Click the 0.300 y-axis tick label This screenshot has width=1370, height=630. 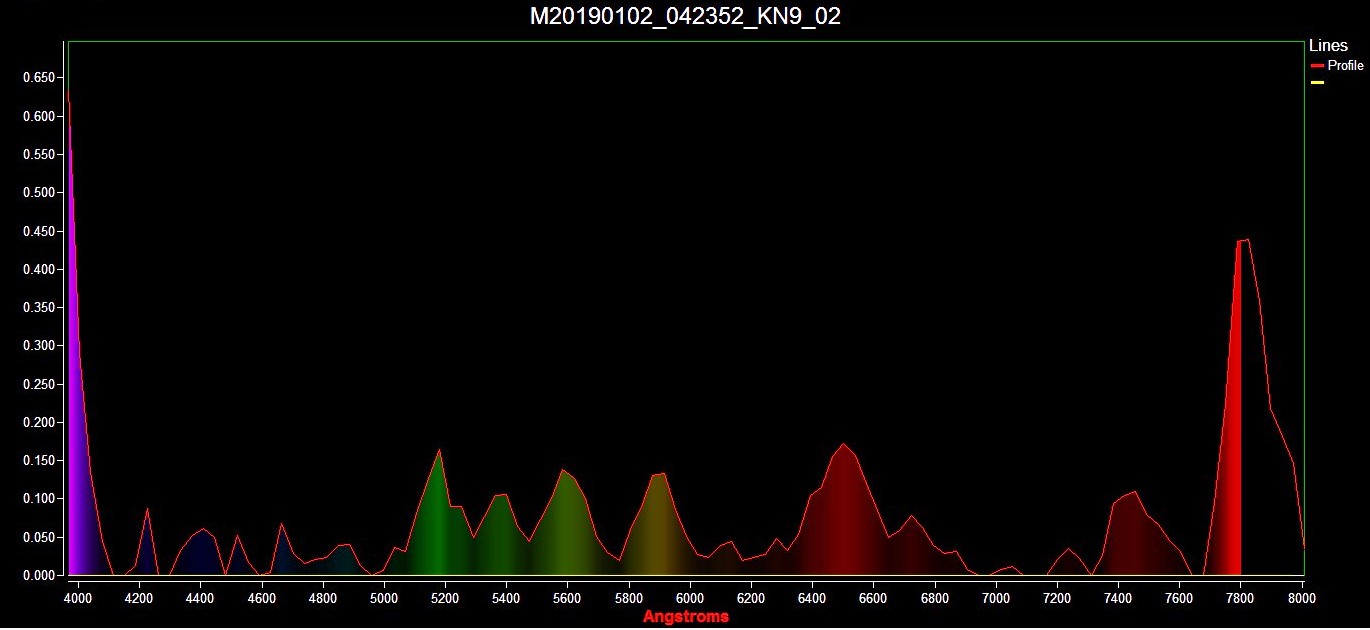pos(39,346)
